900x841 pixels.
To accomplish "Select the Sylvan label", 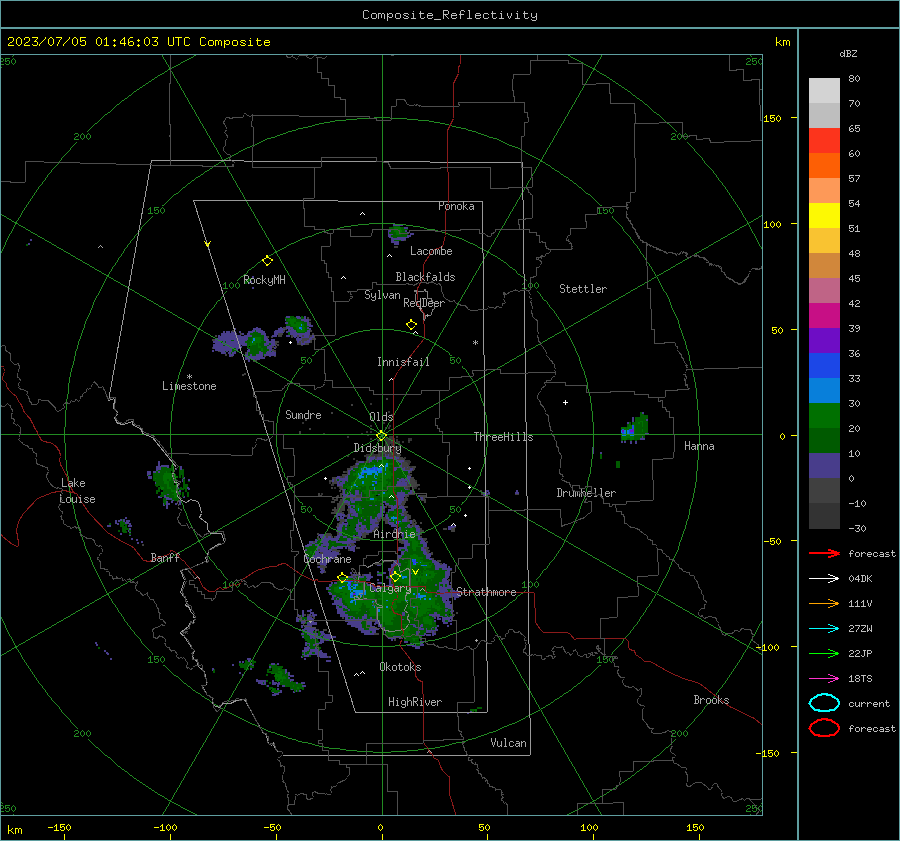I will click(382, 295).
